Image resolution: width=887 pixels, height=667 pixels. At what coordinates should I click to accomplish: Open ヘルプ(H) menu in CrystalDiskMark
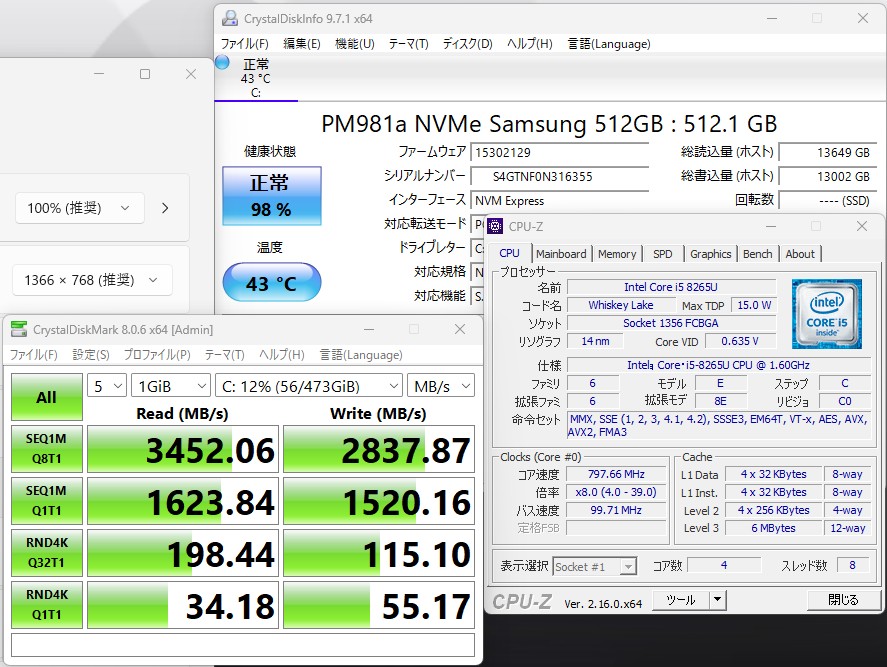tap(281, 355)
